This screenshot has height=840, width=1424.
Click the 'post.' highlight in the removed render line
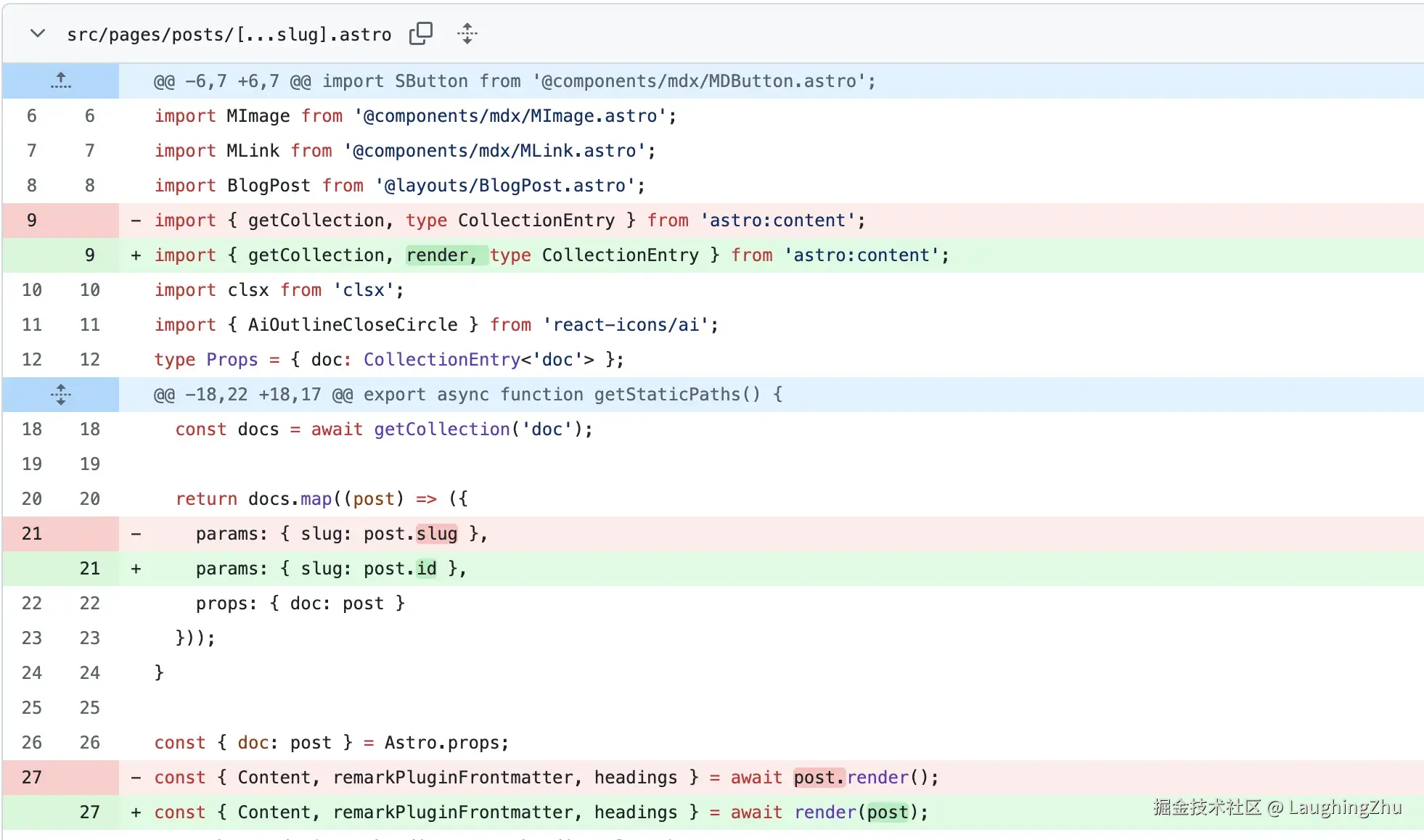819,777
